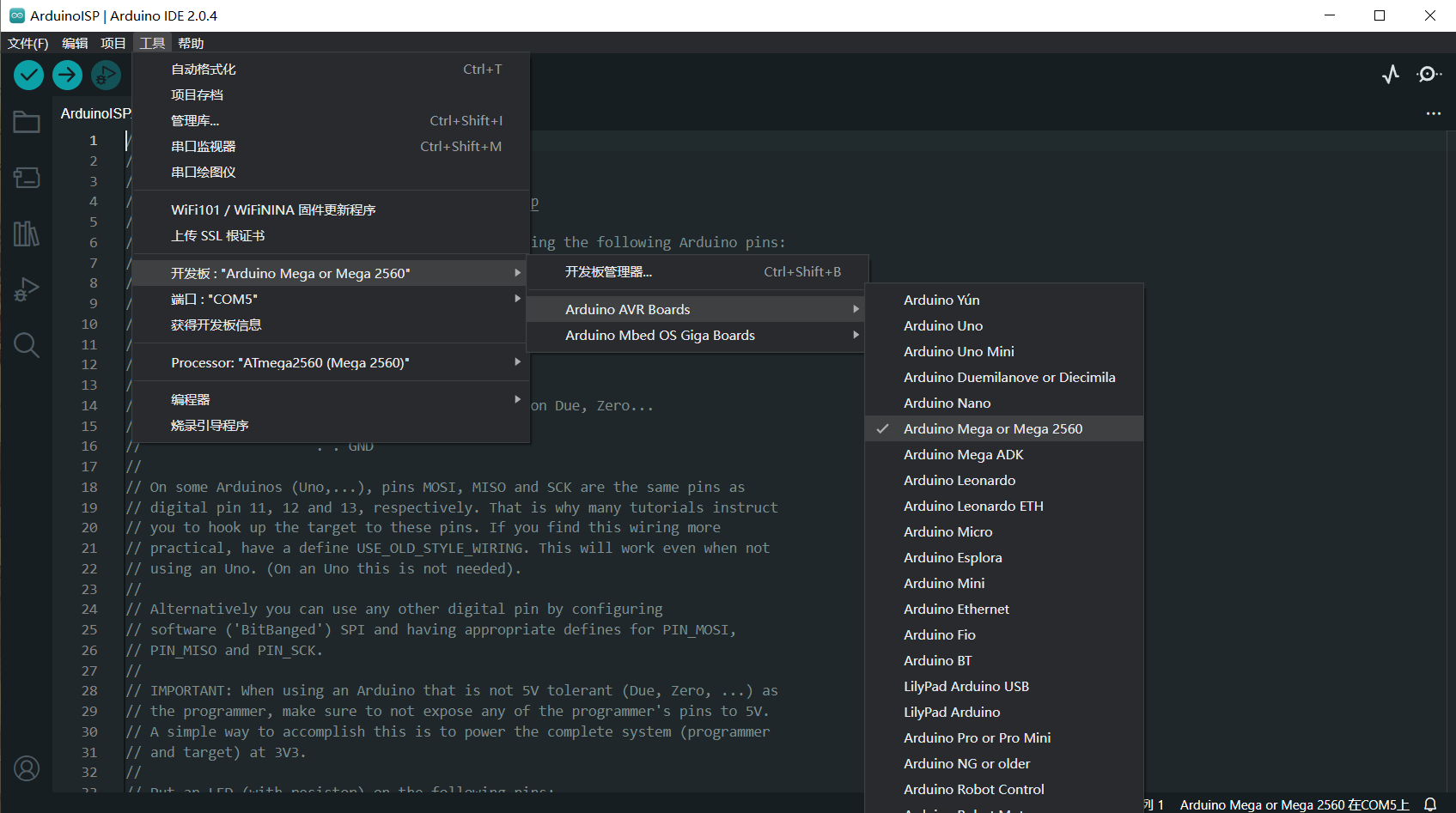Open the tab bar three-dots menu
The image size is (1456, 813).
point(1434,113)
